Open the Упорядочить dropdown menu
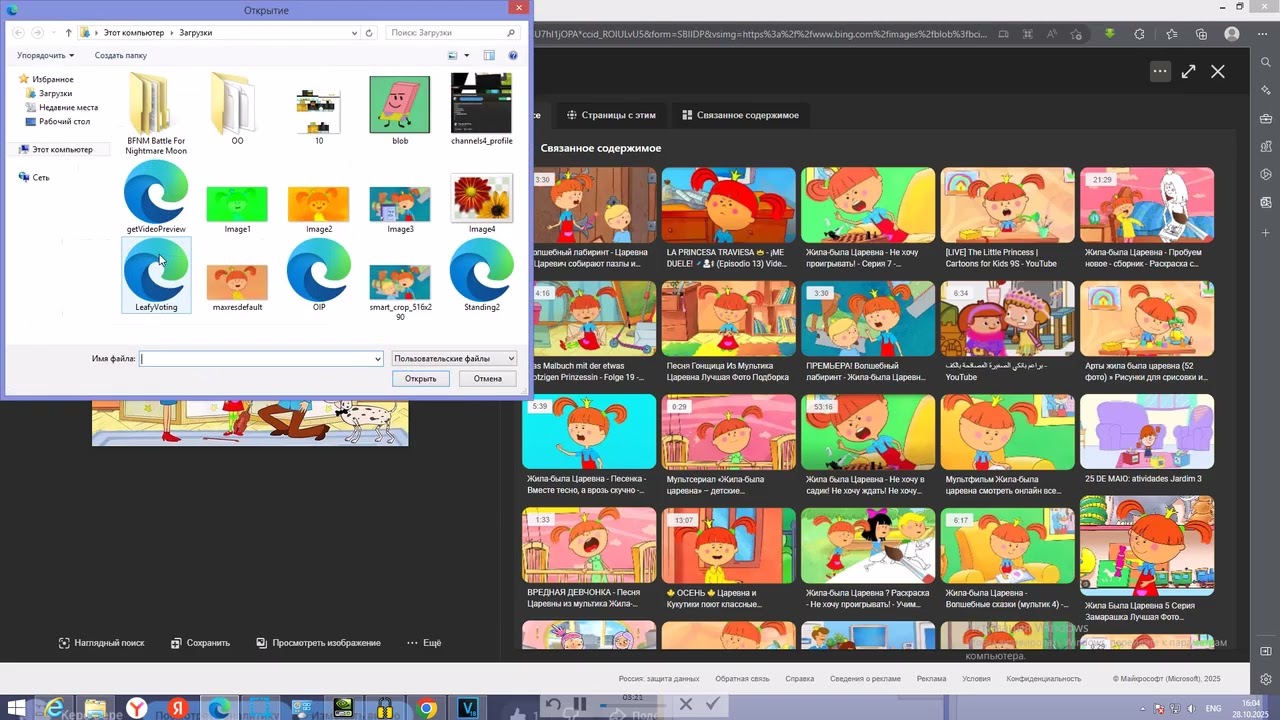The image size is (1280, 720). pyautogui.click(x=45, y=56)
